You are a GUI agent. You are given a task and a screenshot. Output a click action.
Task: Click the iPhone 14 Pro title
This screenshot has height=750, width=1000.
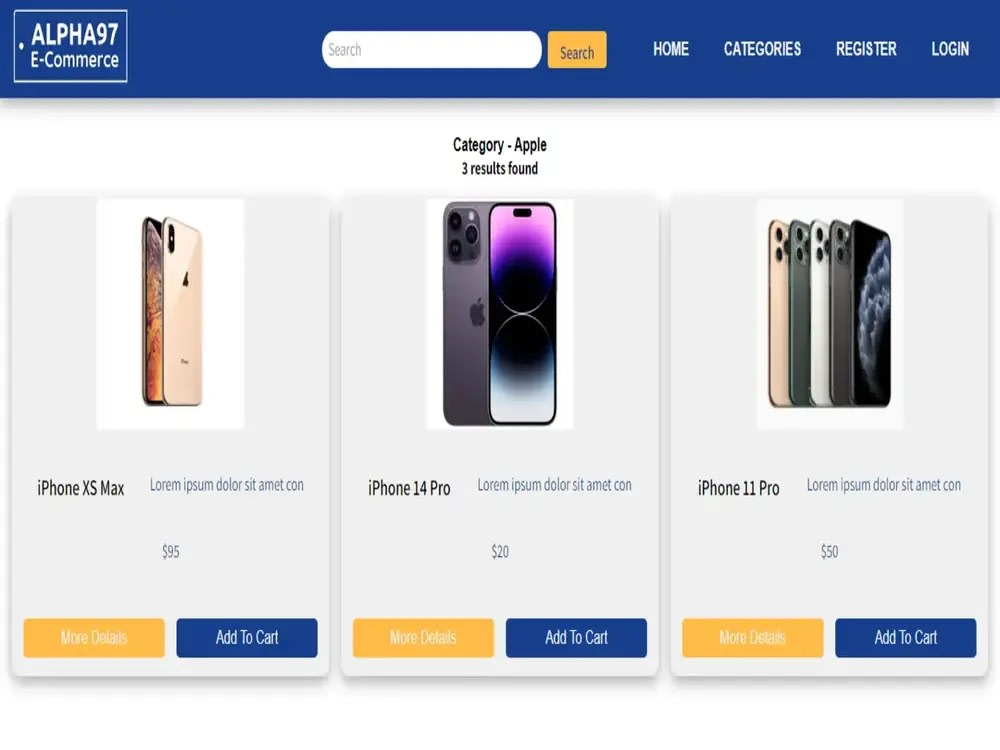[409, 489]
